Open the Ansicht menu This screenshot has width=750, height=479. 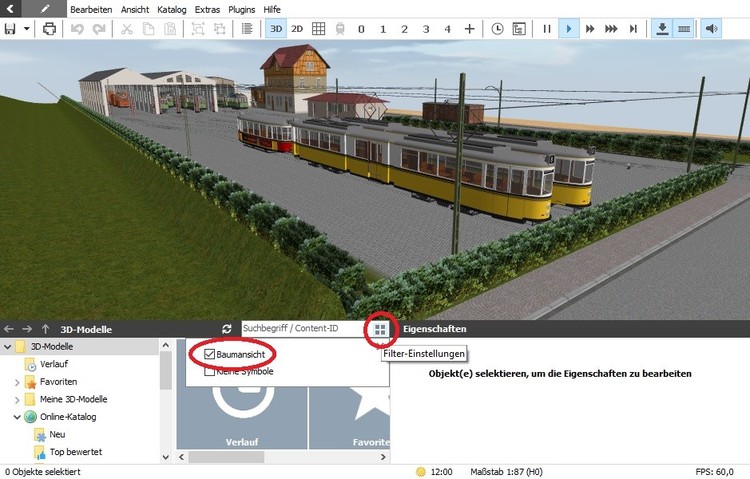(x=135, y=10)
